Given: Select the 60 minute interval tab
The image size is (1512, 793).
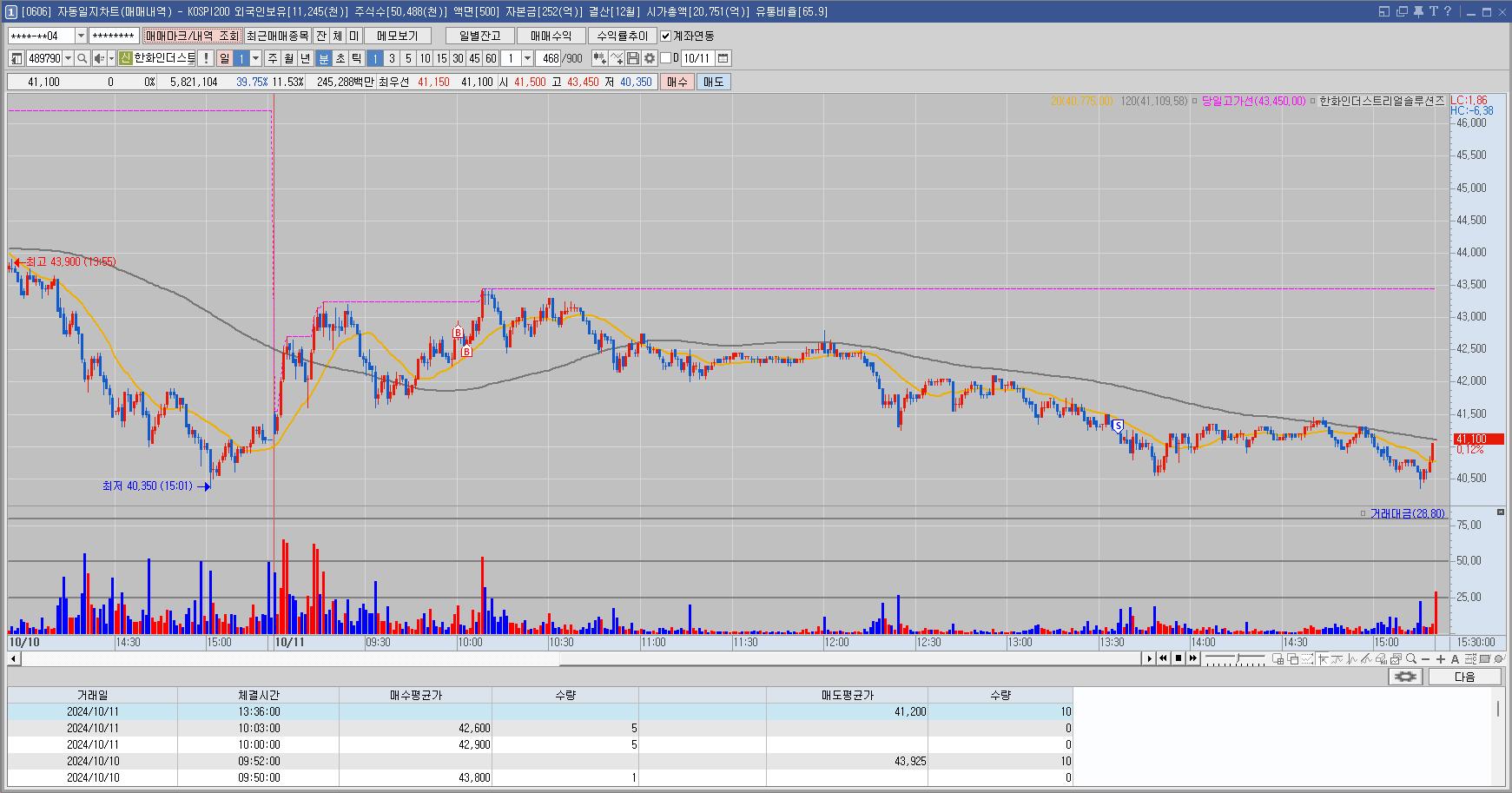Looking at the screenshot, I should [491, 58].
